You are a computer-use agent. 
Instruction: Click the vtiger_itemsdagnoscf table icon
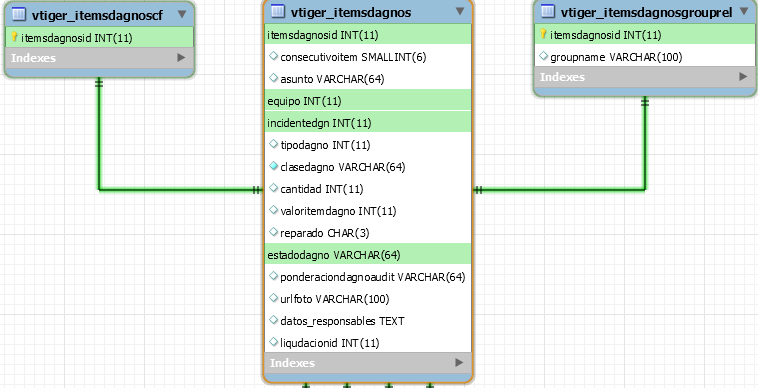coord(18,14)
